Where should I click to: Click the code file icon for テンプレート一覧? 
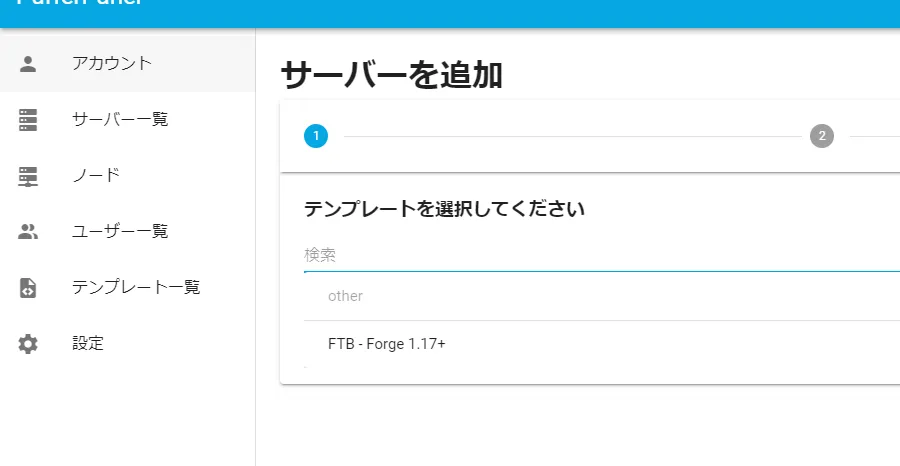coord(28,288)
